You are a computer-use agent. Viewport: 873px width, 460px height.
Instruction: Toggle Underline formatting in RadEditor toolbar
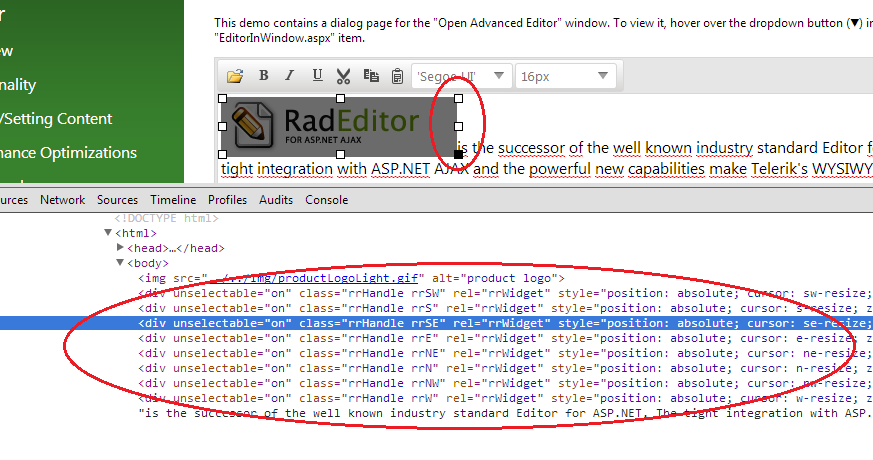pyautogui.click(x=317, y=75)
